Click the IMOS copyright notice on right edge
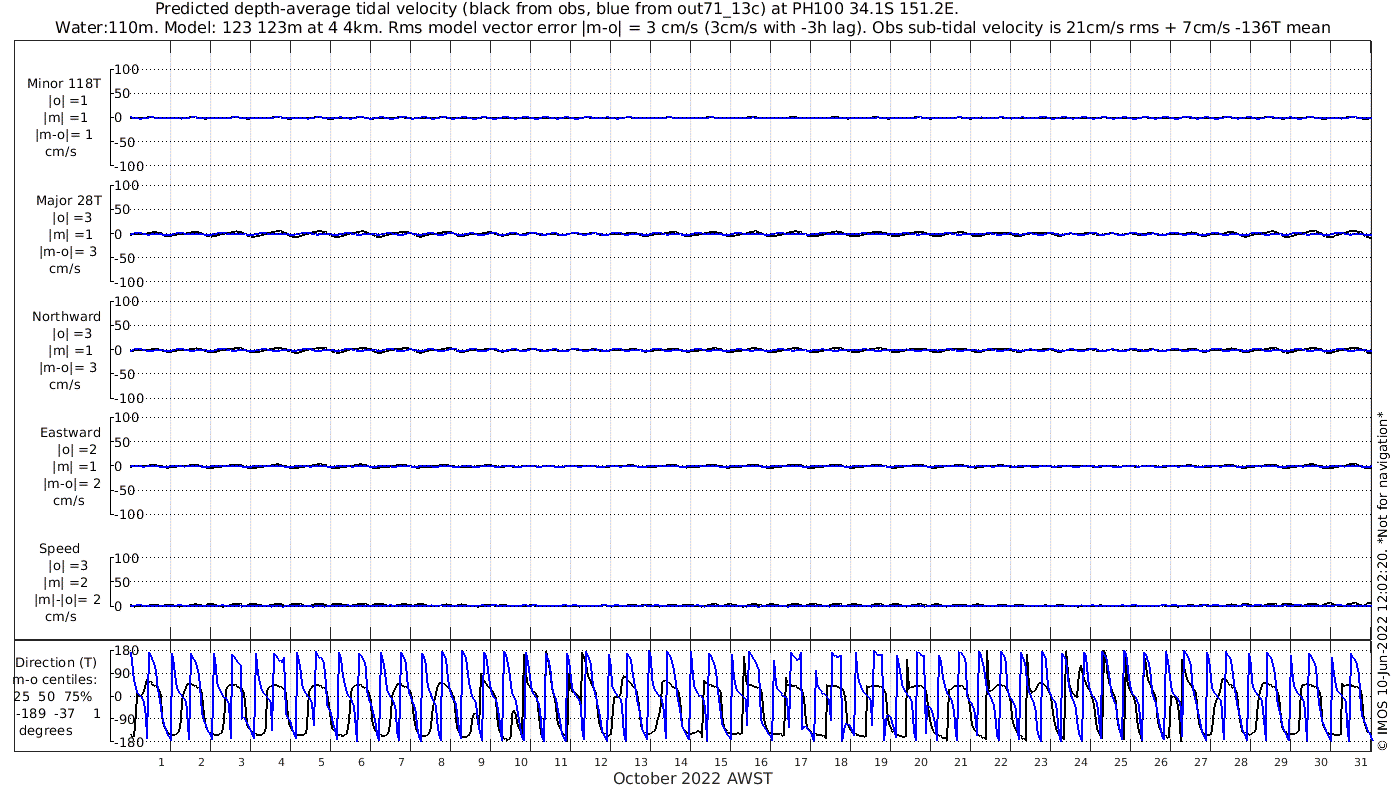The width and height of the screenshot is (1400, 800). point(1382,581)
